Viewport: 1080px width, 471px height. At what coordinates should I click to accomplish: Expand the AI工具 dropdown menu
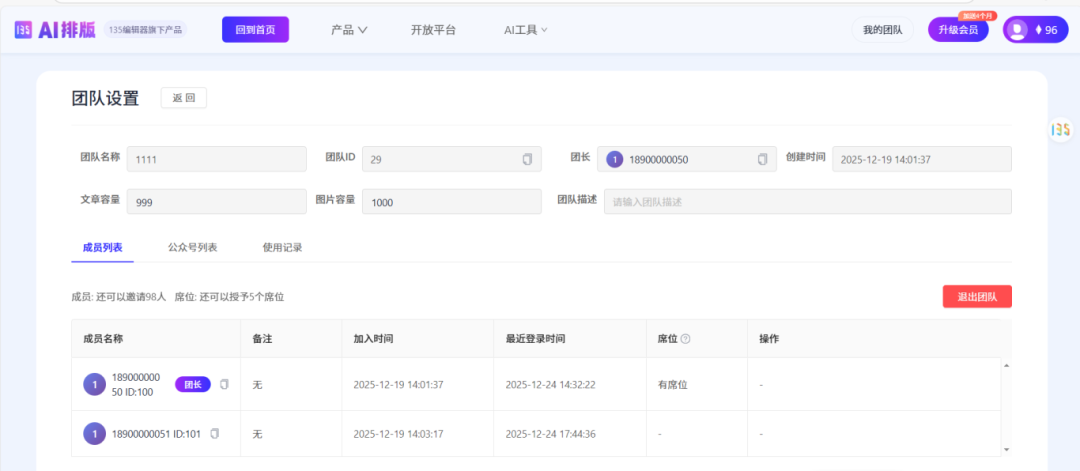(x=526, y=30)
